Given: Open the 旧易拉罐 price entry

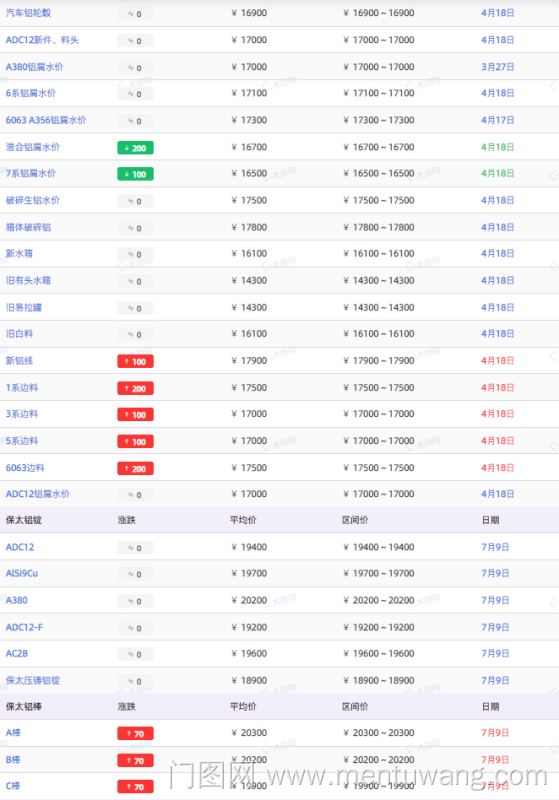Looking at the screenshot, I should pyautogui.click(x=23, y=307).
